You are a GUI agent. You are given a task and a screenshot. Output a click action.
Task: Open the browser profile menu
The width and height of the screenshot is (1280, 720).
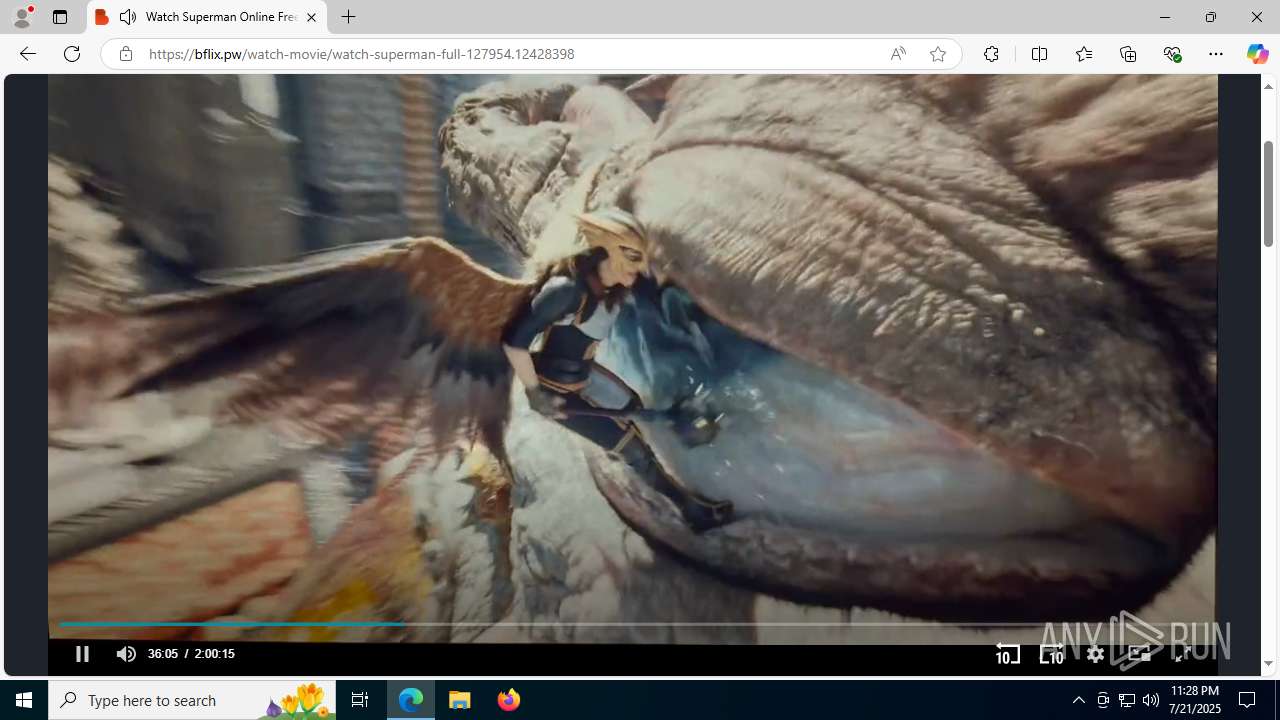point(22,17)
